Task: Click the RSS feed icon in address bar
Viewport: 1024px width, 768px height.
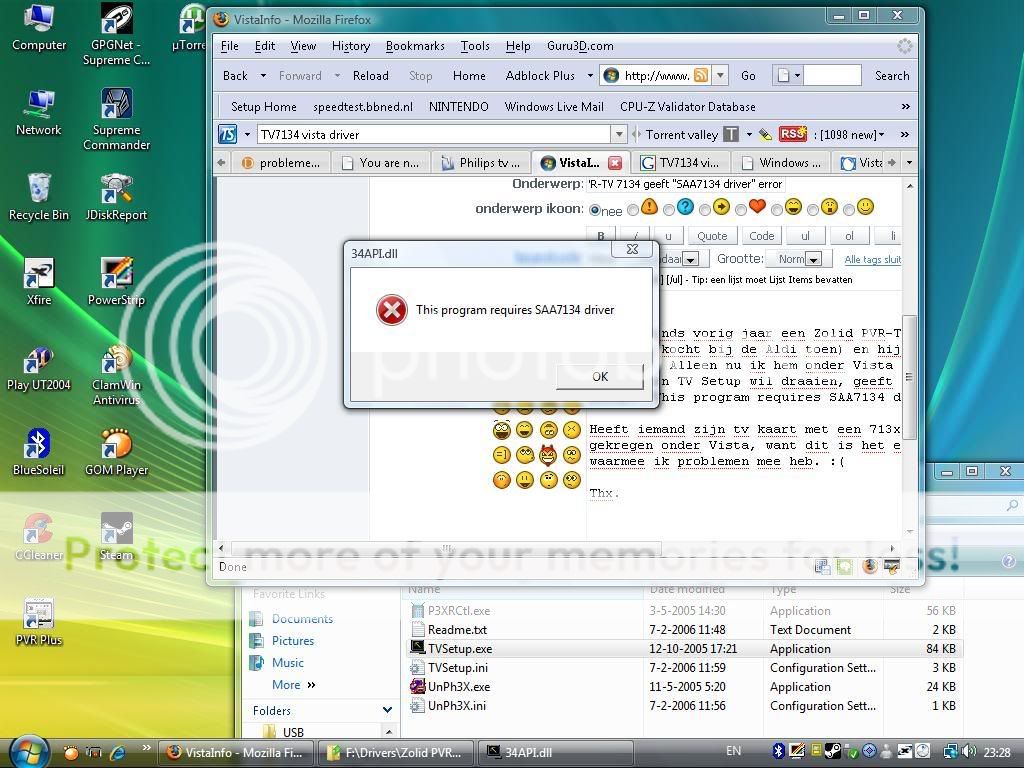Action: [701, 76]
